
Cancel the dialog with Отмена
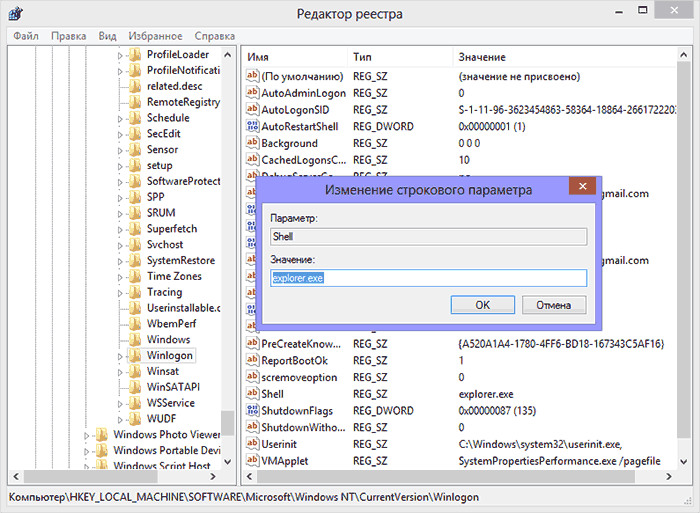point(554,305)
